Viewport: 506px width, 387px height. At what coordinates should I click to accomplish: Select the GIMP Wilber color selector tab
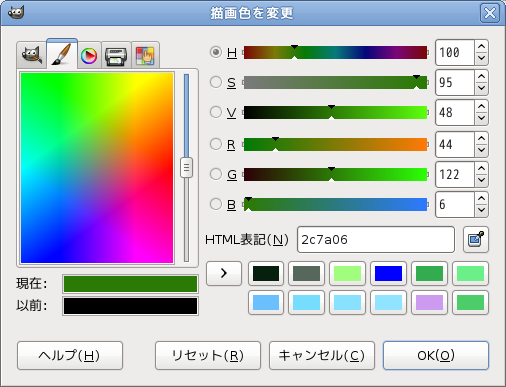(31, 55)
